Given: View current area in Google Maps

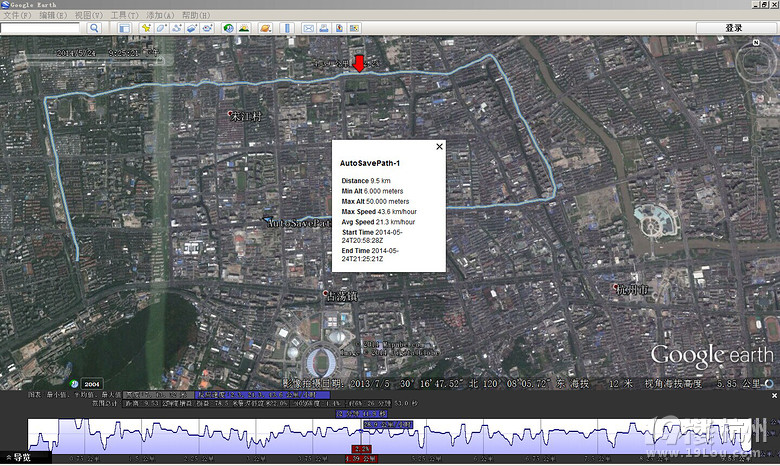Looking at the screenshot, I should click(x=354, y=28).
